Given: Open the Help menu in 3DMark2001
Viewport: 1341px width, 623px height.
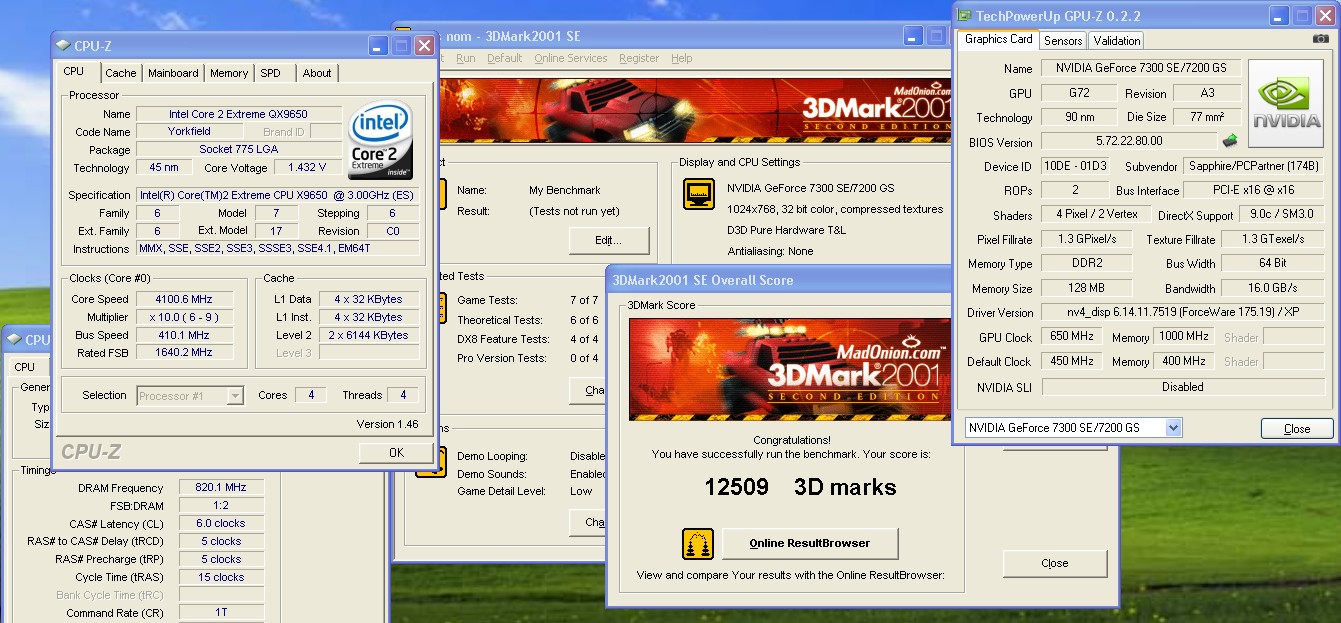Looking at the screenshot, I should click(681, 59).
